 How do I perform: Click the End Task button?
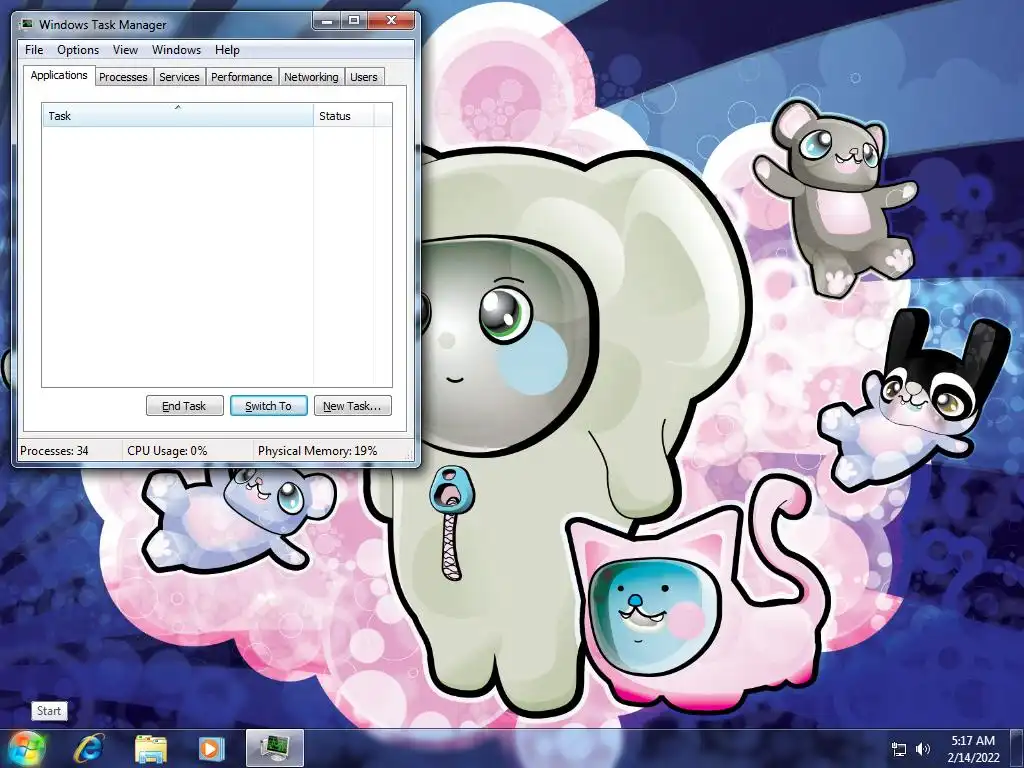coord(184,406)
